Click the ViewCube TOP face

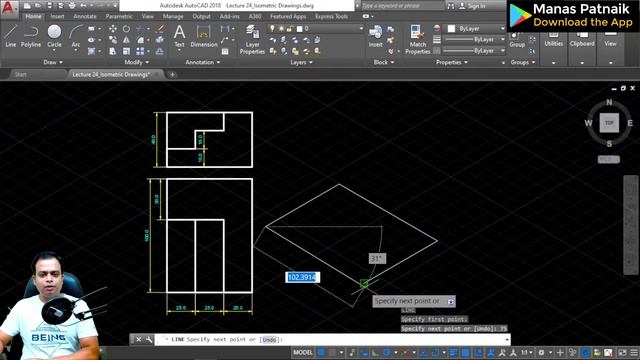click(x=609, y=123)
